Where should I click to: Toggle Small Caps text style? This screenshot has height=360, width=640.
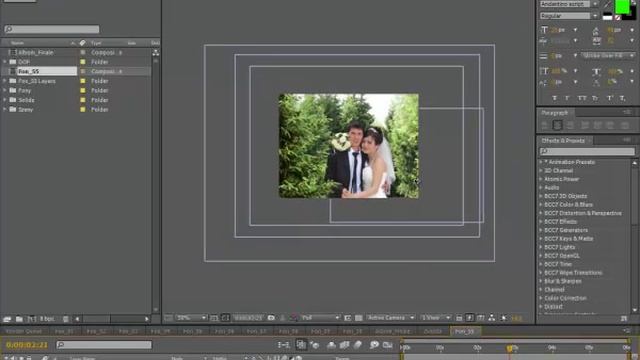coord(595,98)
